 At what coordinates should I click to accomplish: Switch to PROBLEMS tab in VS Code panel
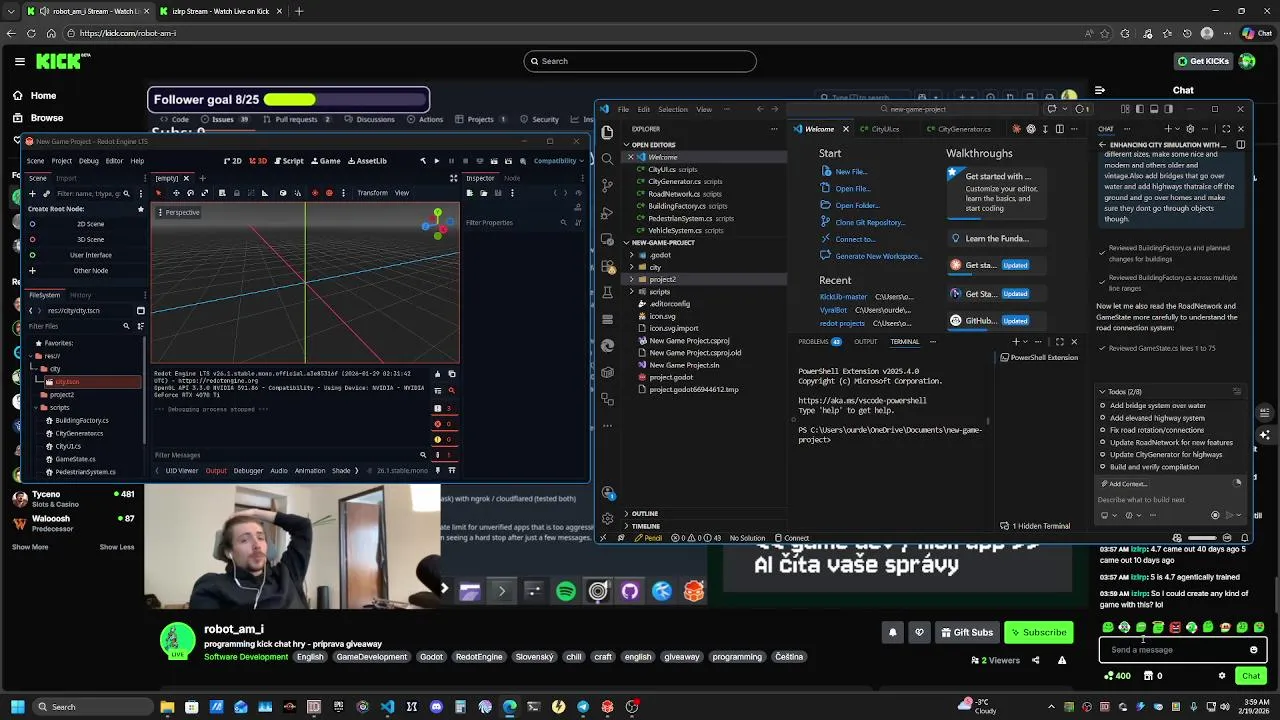[814, 342]
